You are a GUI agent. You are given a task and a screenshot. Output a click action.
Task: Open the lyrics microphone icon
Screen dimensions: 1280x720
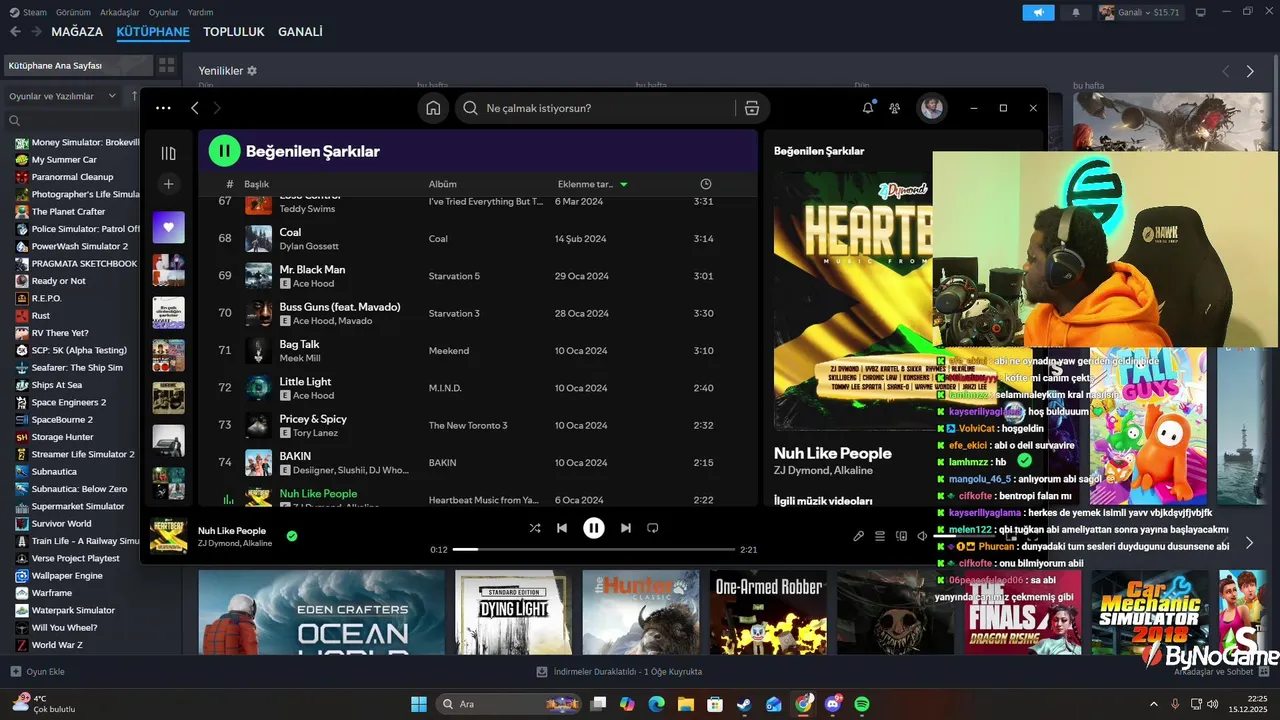click(858, 536)
